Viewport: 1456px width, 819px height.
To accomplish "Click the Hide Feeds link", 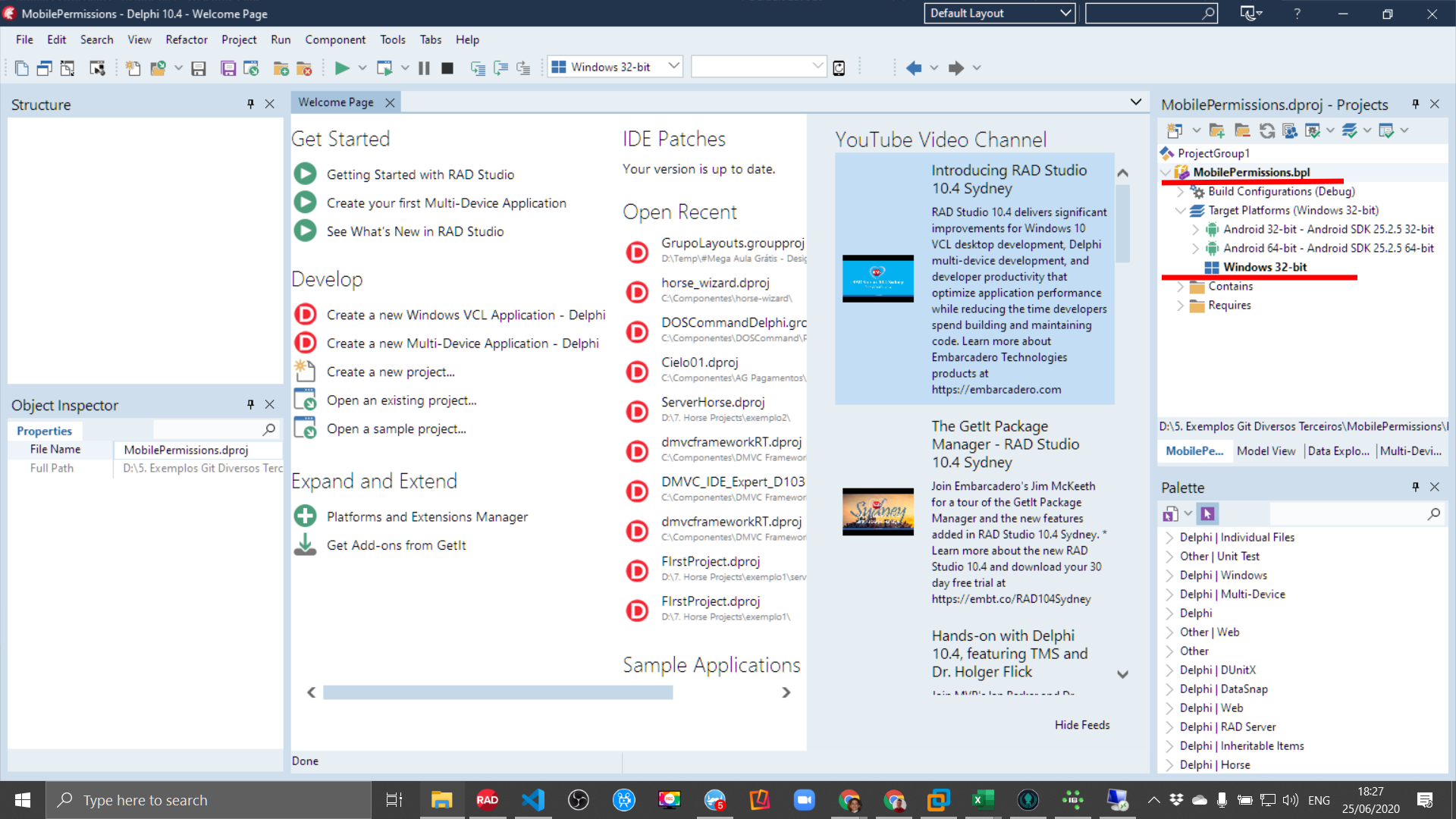I will (x=1081, y=725).
